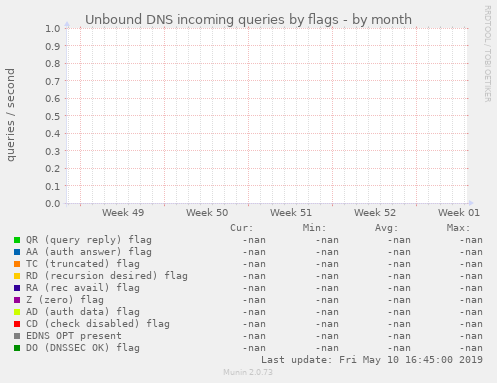Click the EDNS OPT gray legend swatch
The width and height of the screenshot is (497, 383).
(17, 336)
